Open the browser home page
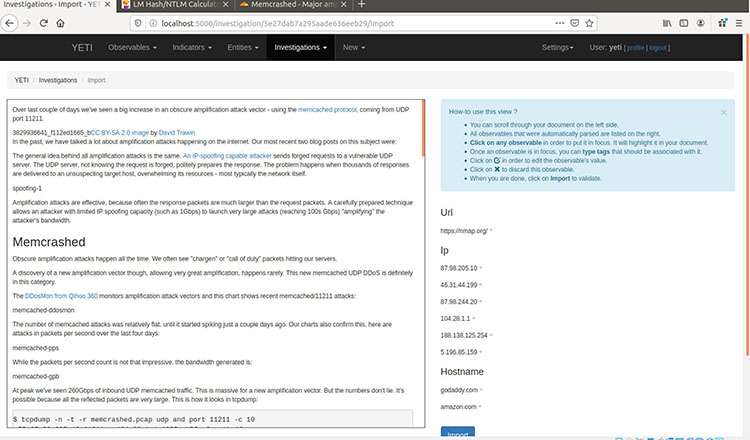 [60, 23]
